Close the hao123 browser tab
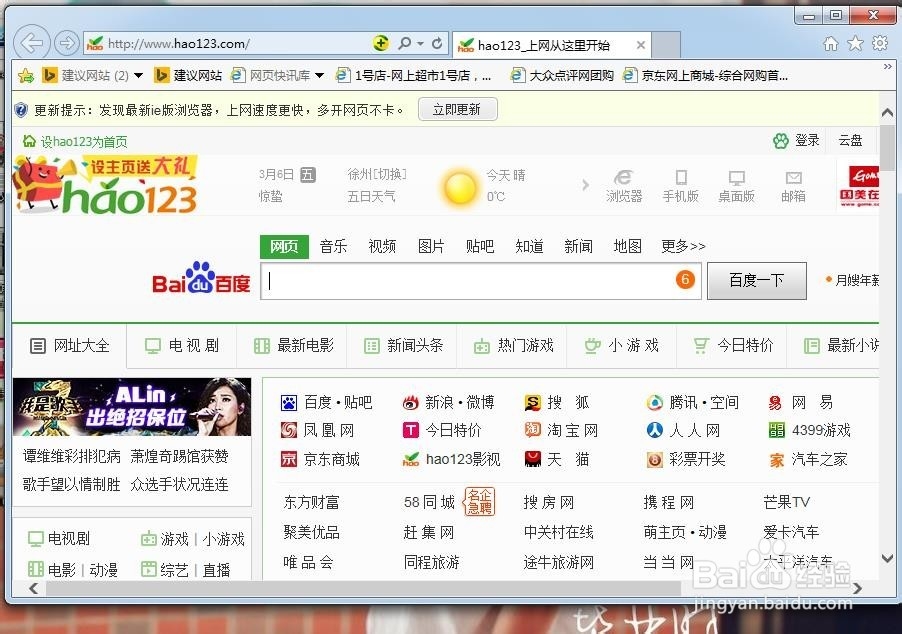The height and width of the screenshot is (634, 902). pos(640,45)
